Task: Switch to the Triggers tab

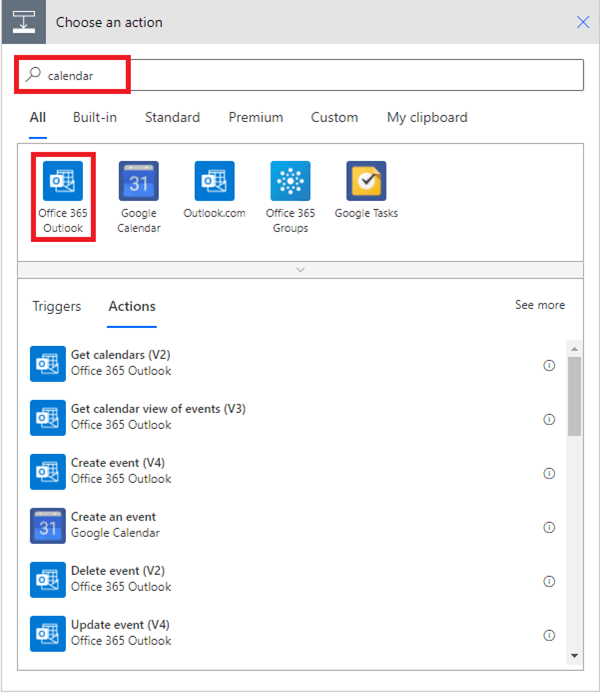Action: [x=57, y=306]
